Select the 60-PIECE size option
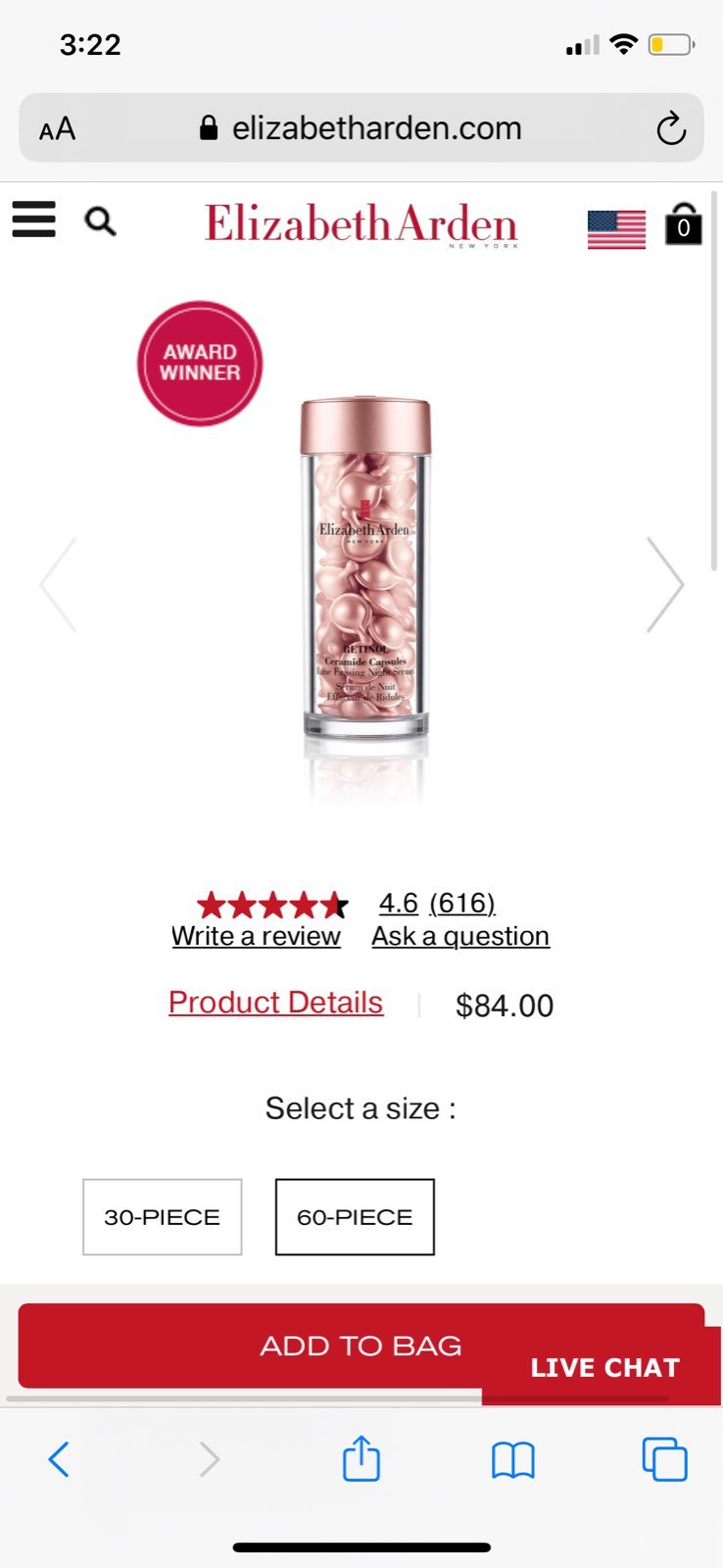 (x=355, y=1217)
